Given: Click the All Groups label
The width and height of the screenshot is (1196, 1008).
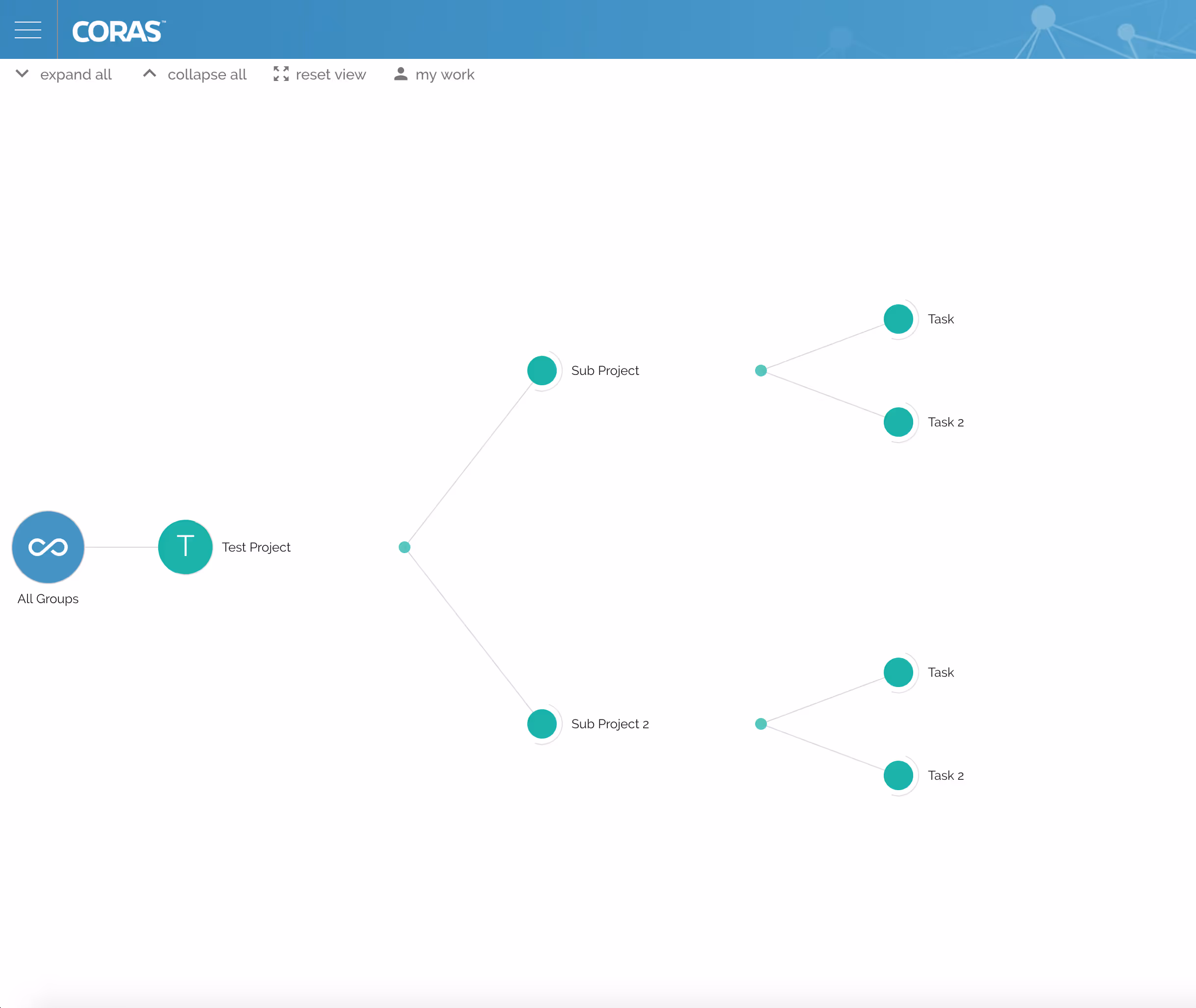Looking at the screenshot, I should tap(48, 598).
